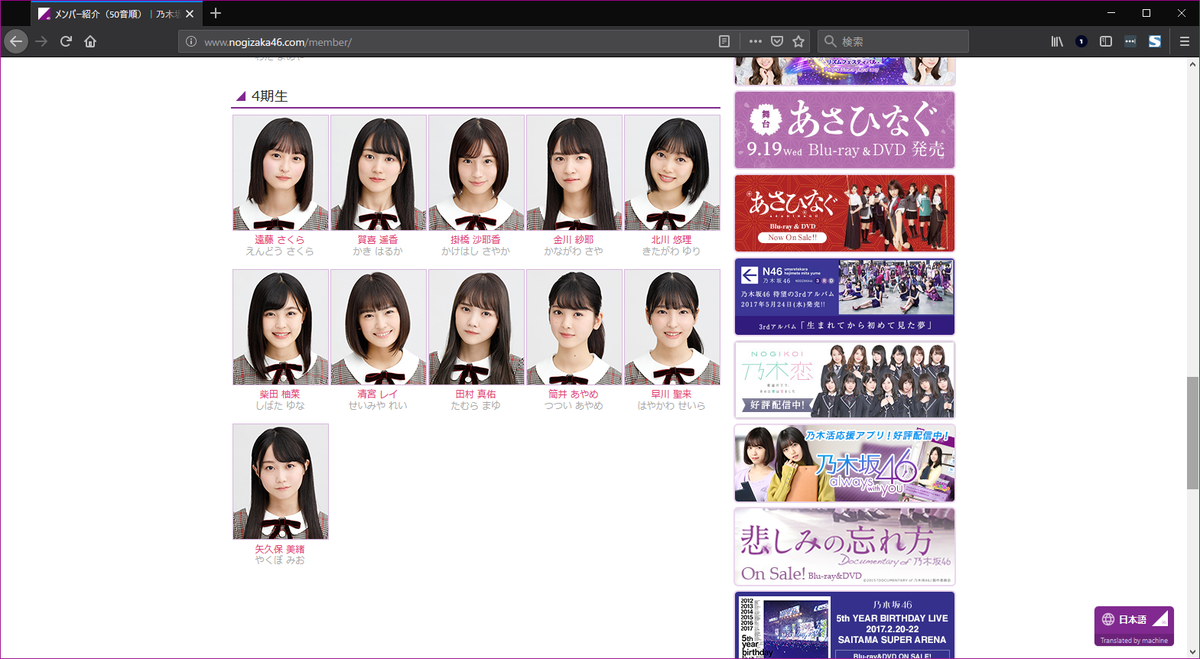This screenshot has width=1200, height=659.
Task: Show the sidebar panel
Action: (x=1106, y=42)
